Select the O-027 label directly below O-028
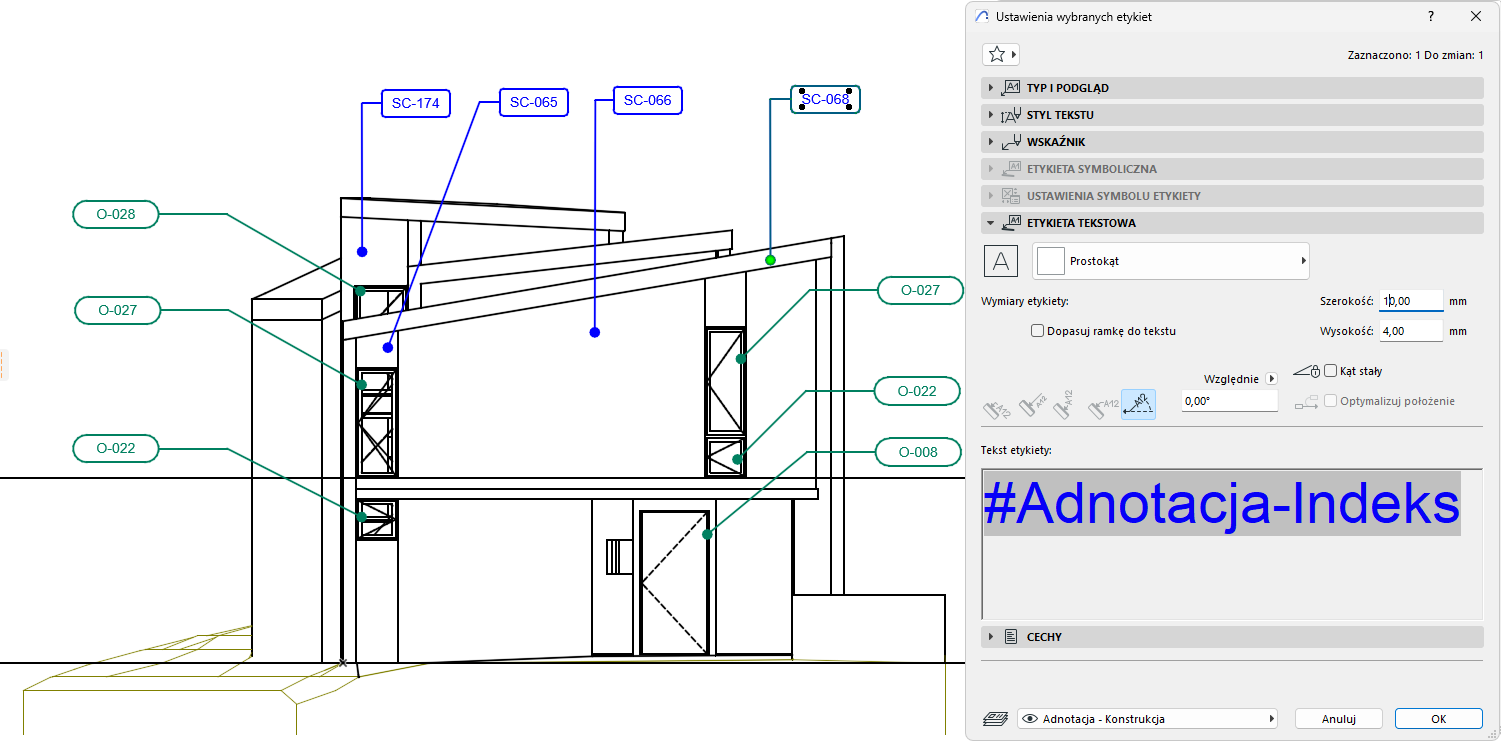1501x741 pixels. tap(118, 310)
